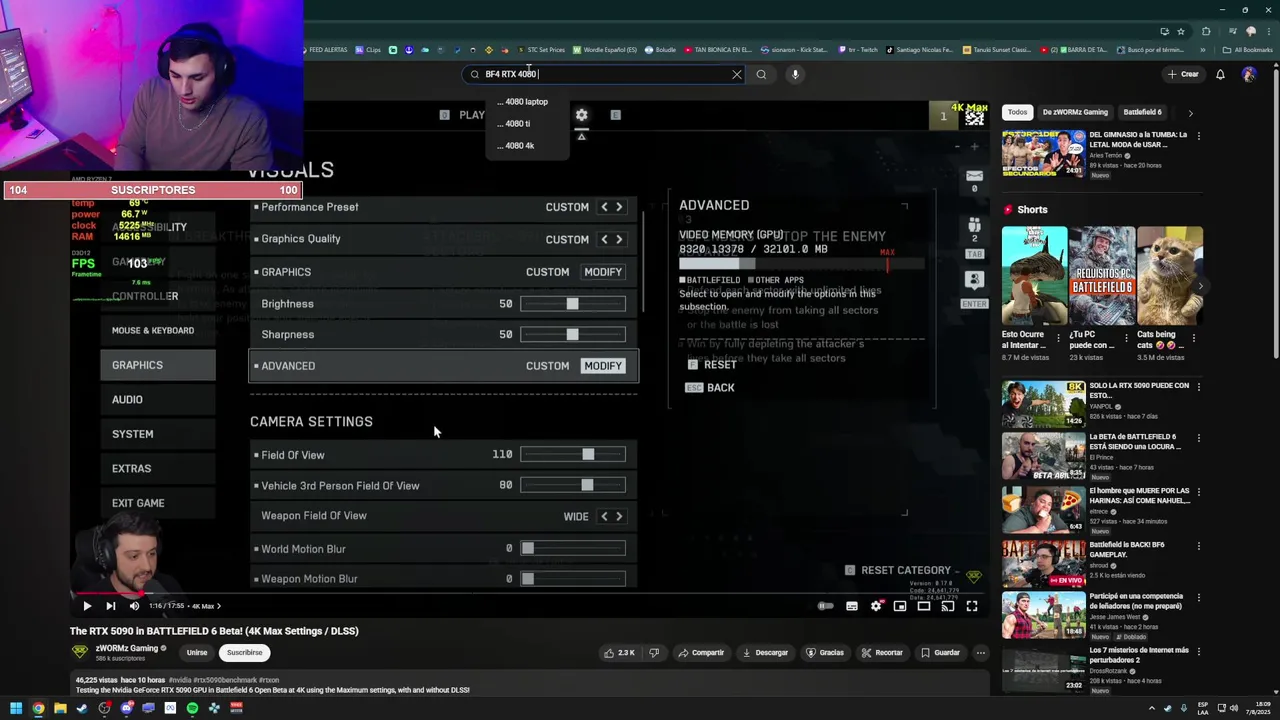Click the Descargar button
The width and height of the screenshot is (1280, 720).
pyautogui.click(x=764, y=653)
